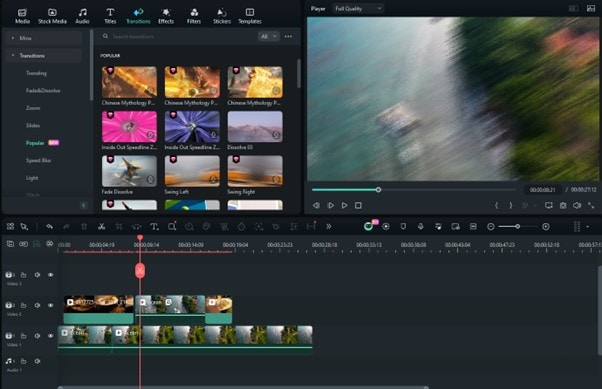Open the Stock Media tab
Image resolution: width=602 pixels, height=389 pixels.
tap(52, 16)
